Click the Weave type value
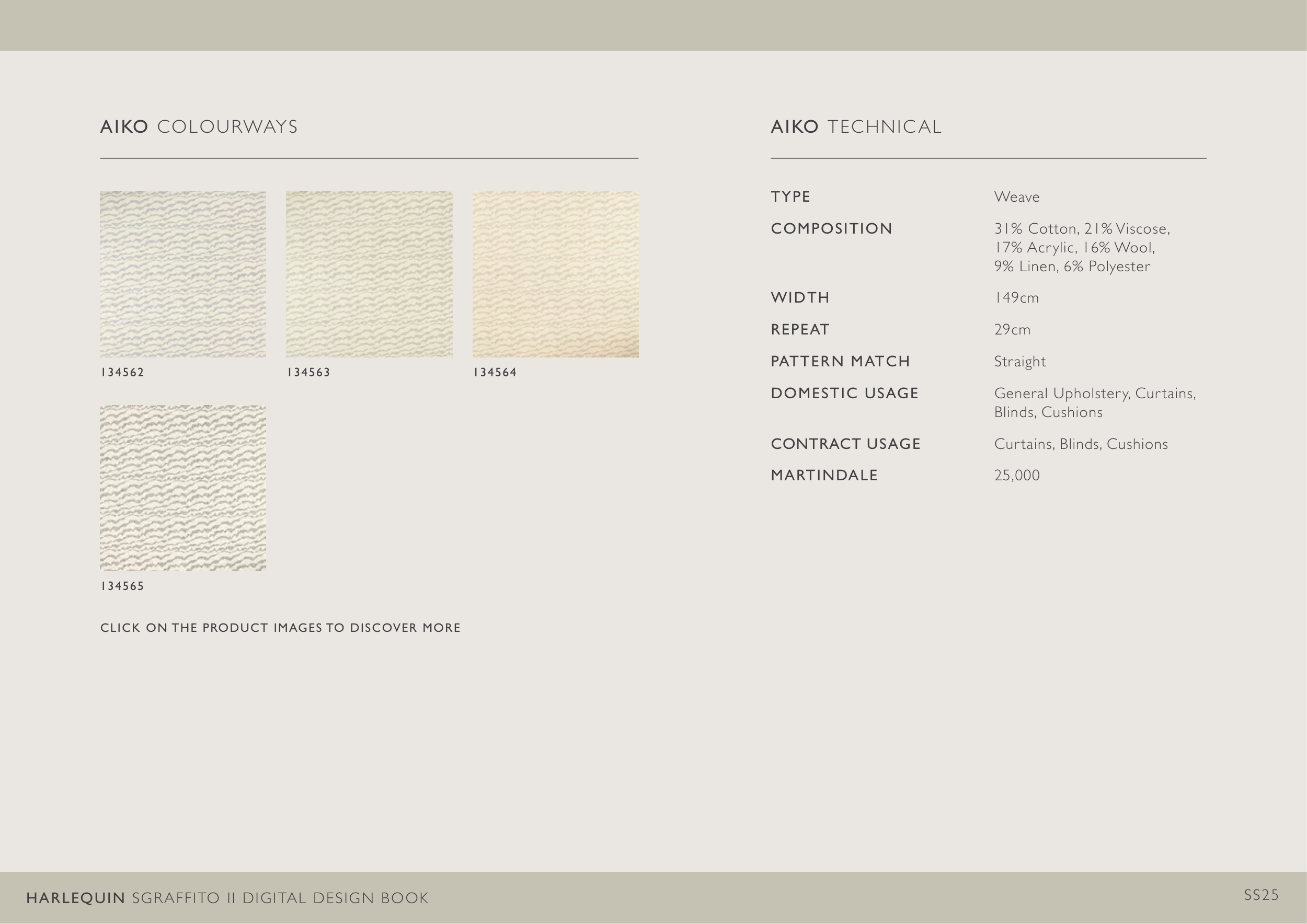The height and width of the screenshot is (924, 1307). click(1017, 197)
